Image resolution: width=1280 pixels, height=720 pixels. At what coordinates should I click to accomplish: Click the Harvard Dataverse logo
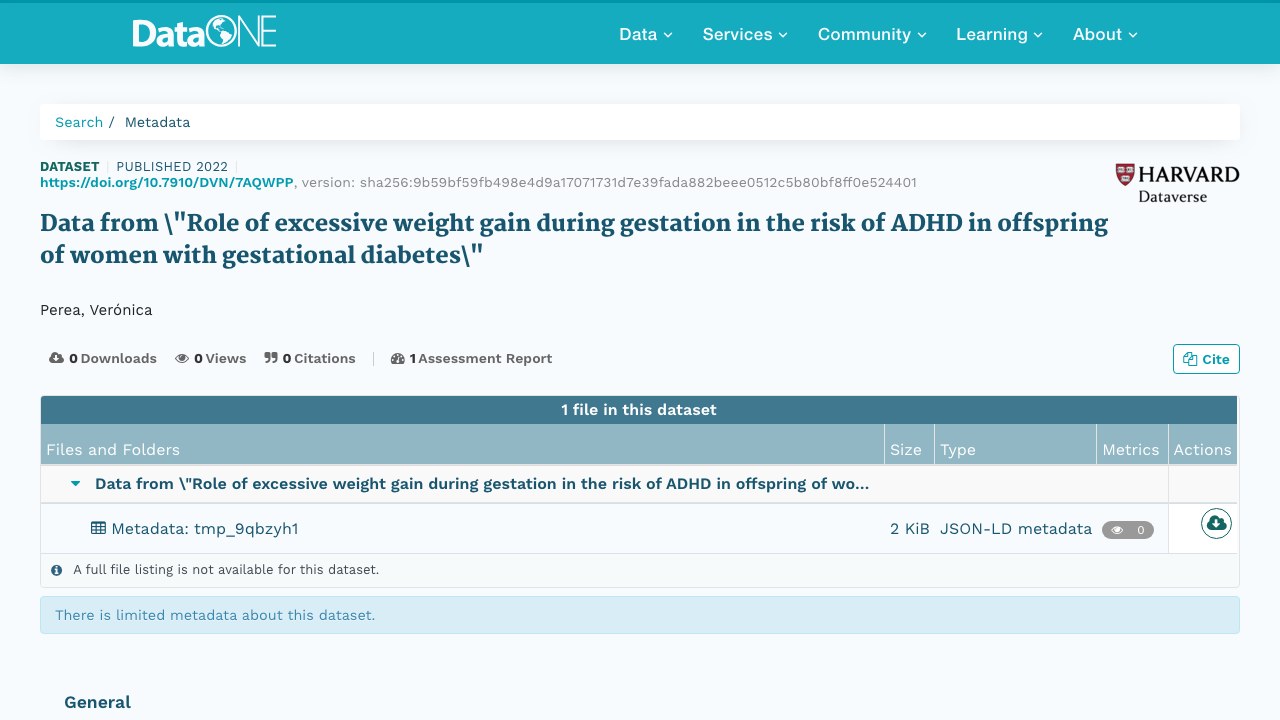[x=1177, y=183]
